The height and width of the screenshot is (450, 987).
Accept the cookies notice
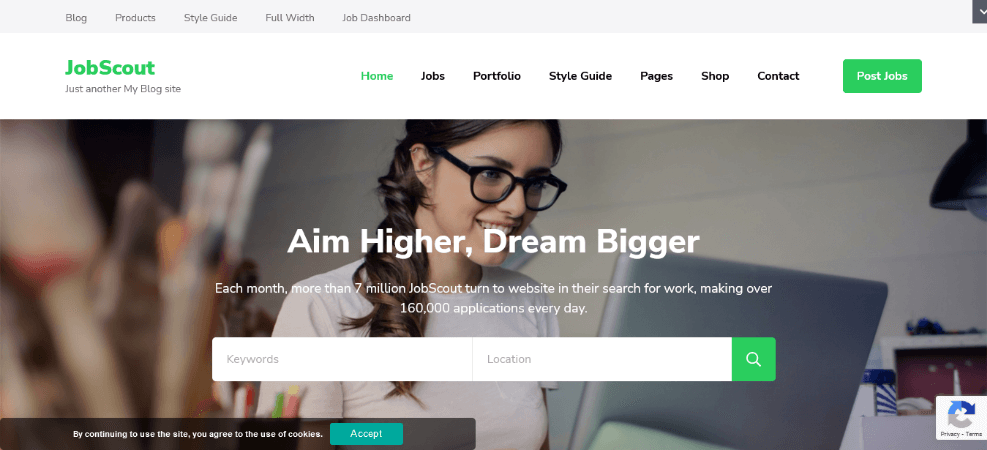pos(366,434)
